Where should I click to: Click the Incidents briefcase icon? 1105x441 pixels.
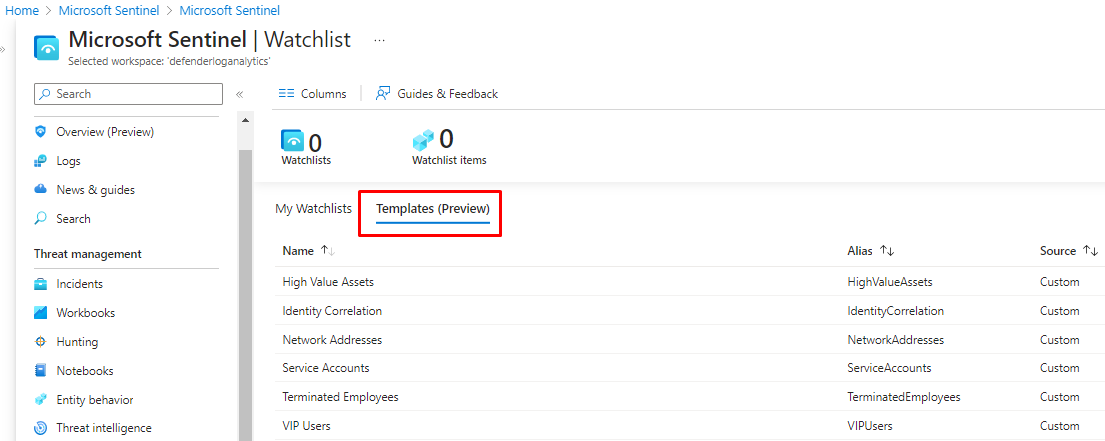[x=41, y=284]
